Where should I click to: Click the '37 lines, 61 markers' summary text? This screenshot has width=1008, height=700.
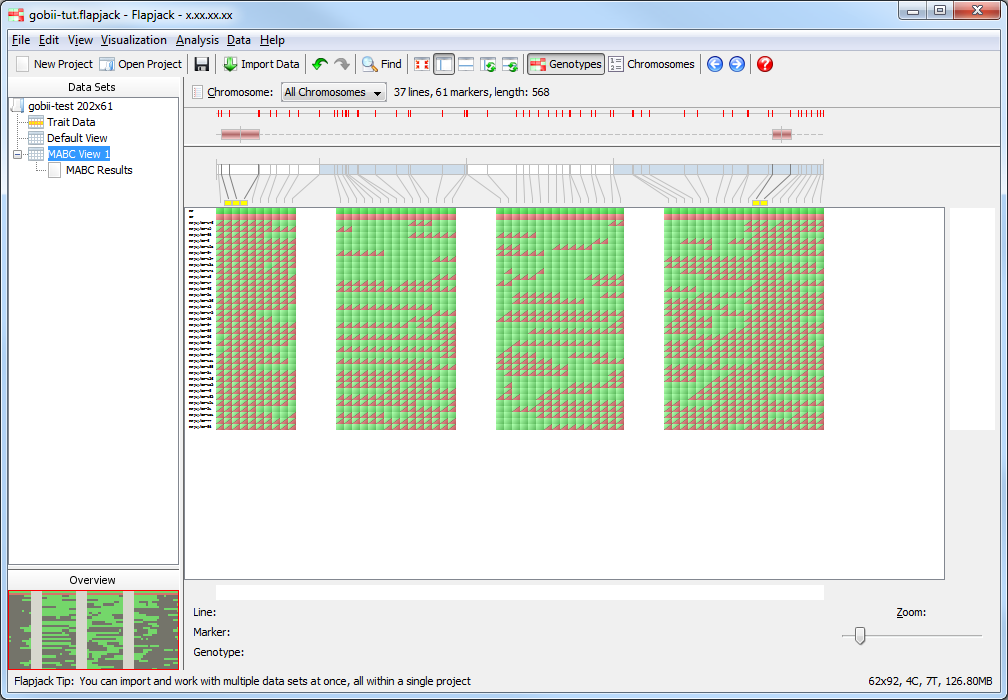tap(471, 92)
